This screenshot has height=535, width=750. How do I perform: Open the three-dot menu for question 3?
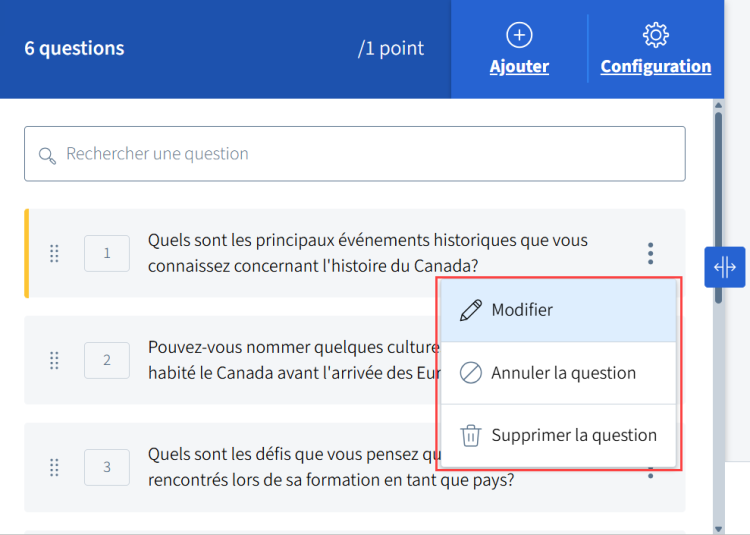tap(650, 473)
